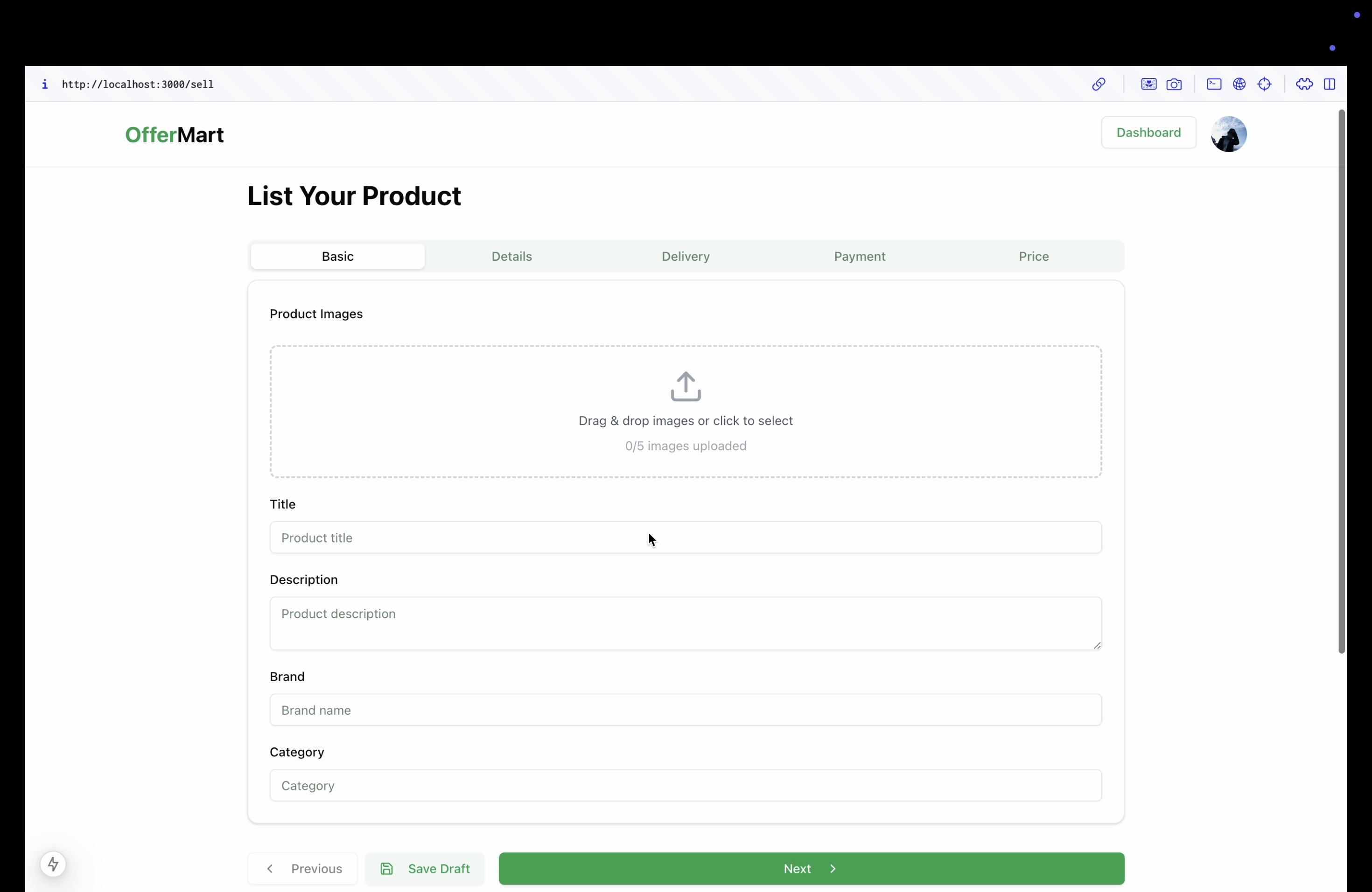Open the Payment tab

(859, 257)
